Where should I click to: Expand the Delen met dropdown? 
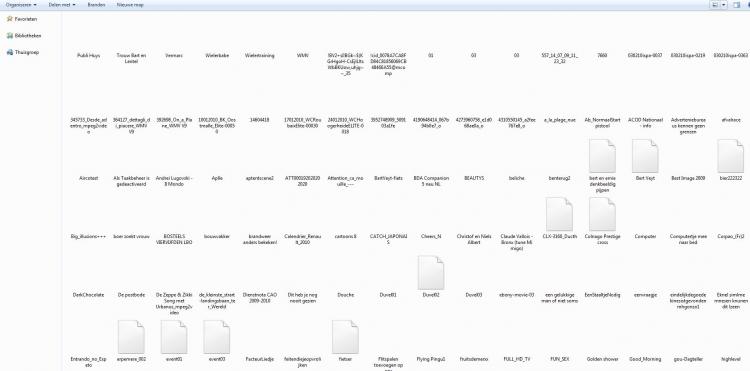(x=62, y=5)
